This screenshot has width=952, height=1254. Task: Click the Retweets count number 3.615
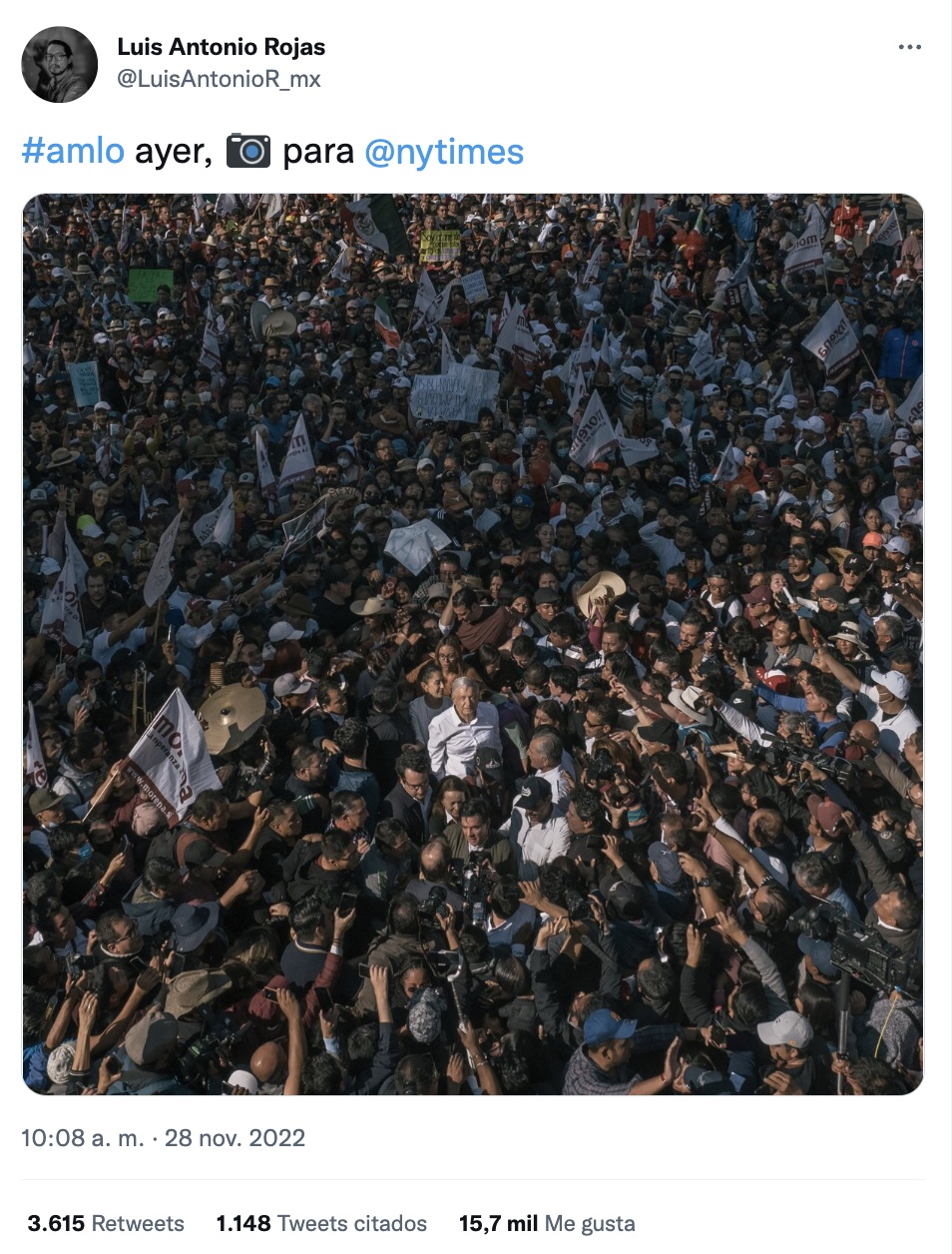click(56, 1224)
